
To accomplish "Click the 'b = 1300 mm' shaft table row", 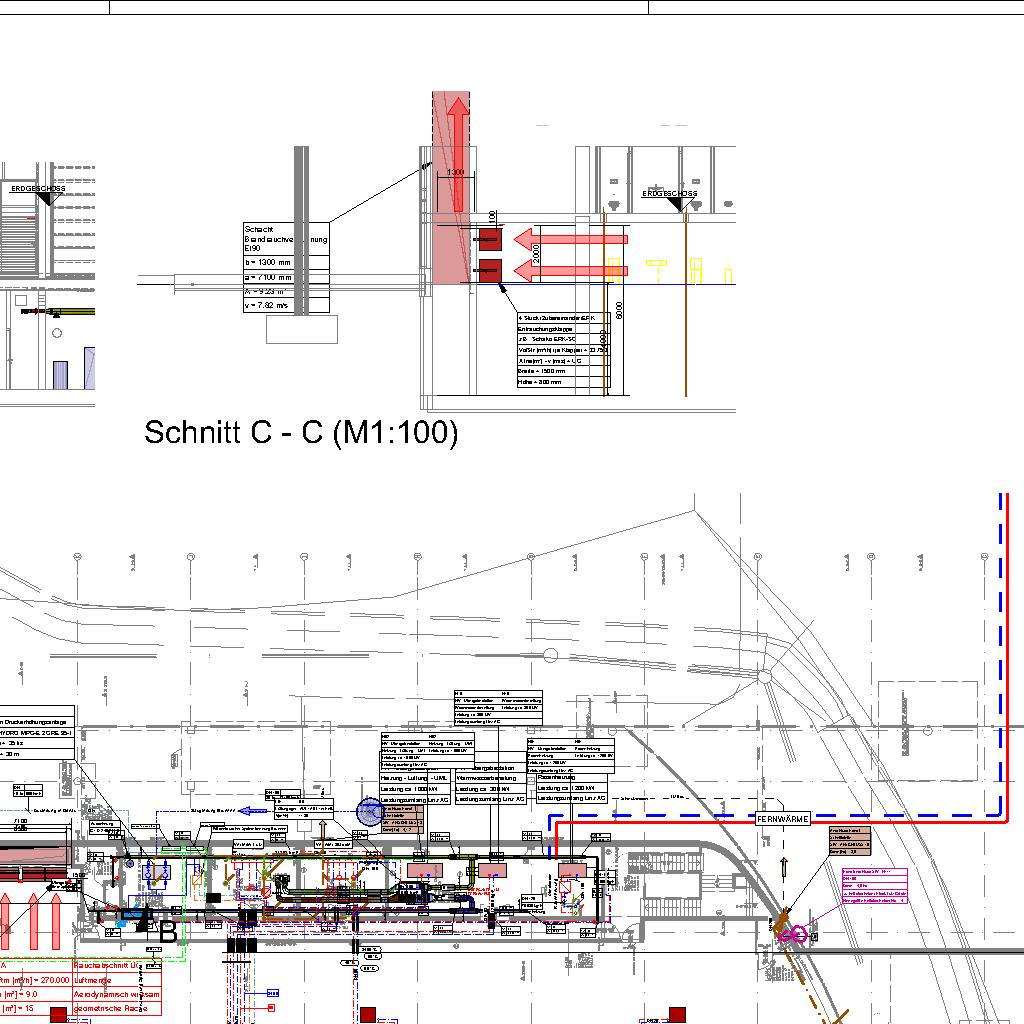I will point(285,261).
